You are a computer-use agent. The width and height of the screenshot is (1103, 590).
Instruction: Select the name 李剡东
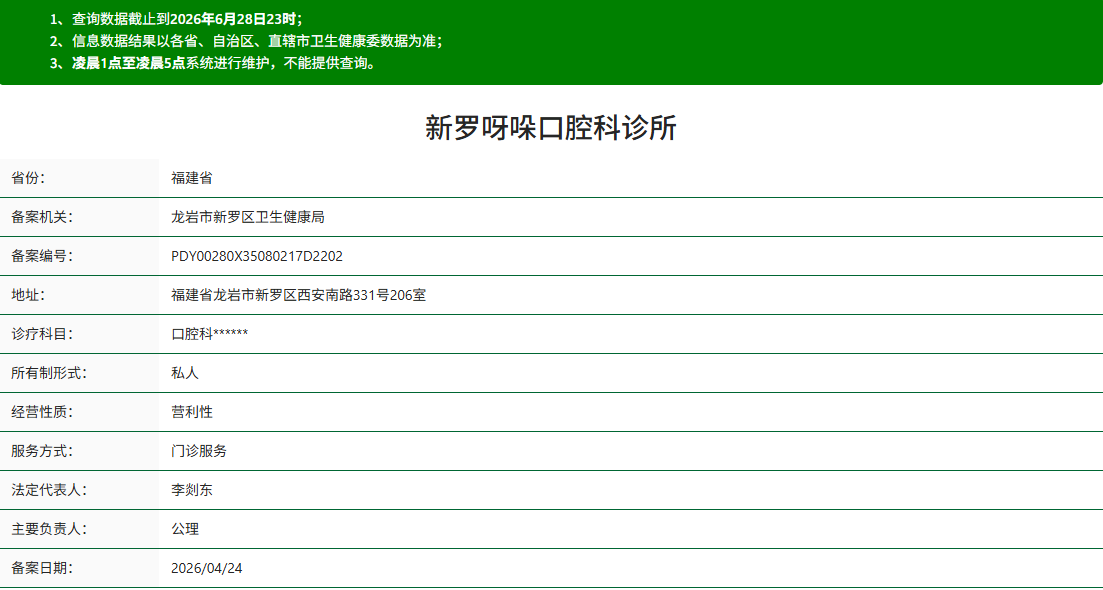point(192,490)
